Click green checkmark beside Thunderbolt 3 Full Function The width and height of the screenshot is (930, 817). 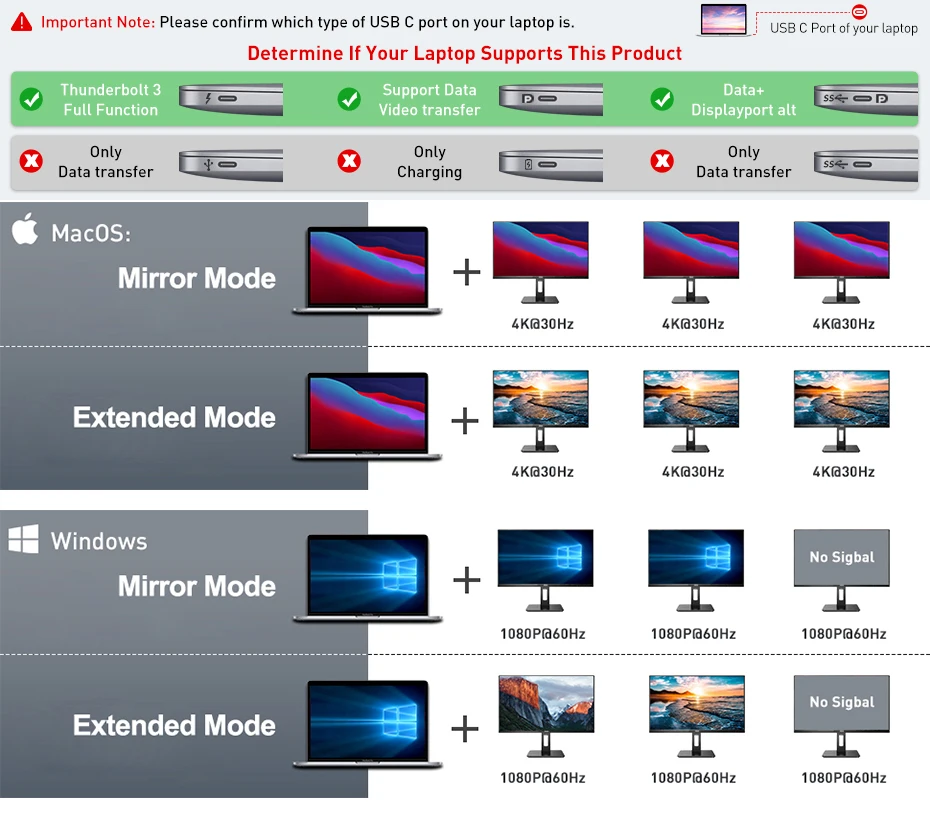(32, 99)
